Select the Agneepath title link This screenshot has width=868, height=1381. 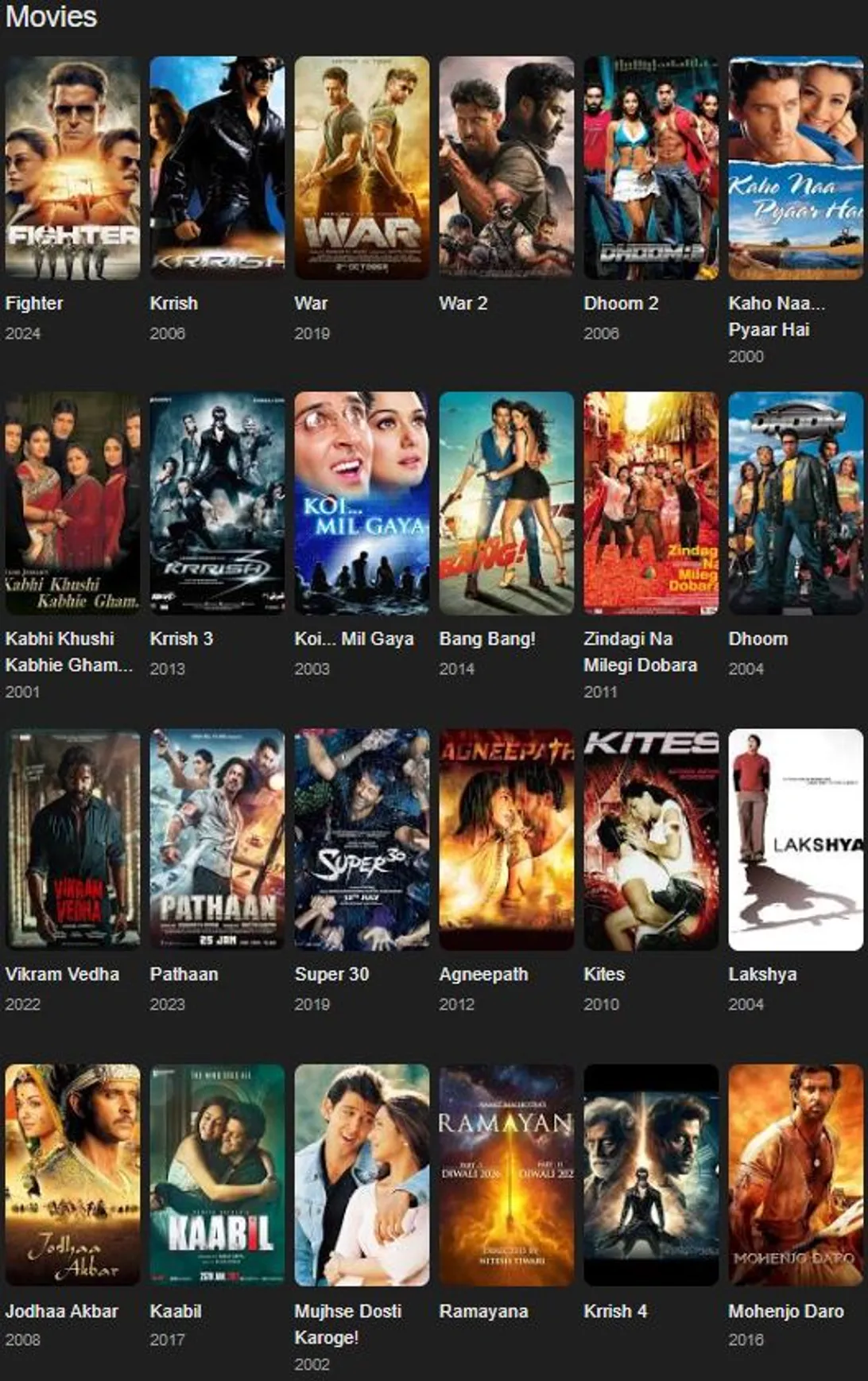click(483, 974)
